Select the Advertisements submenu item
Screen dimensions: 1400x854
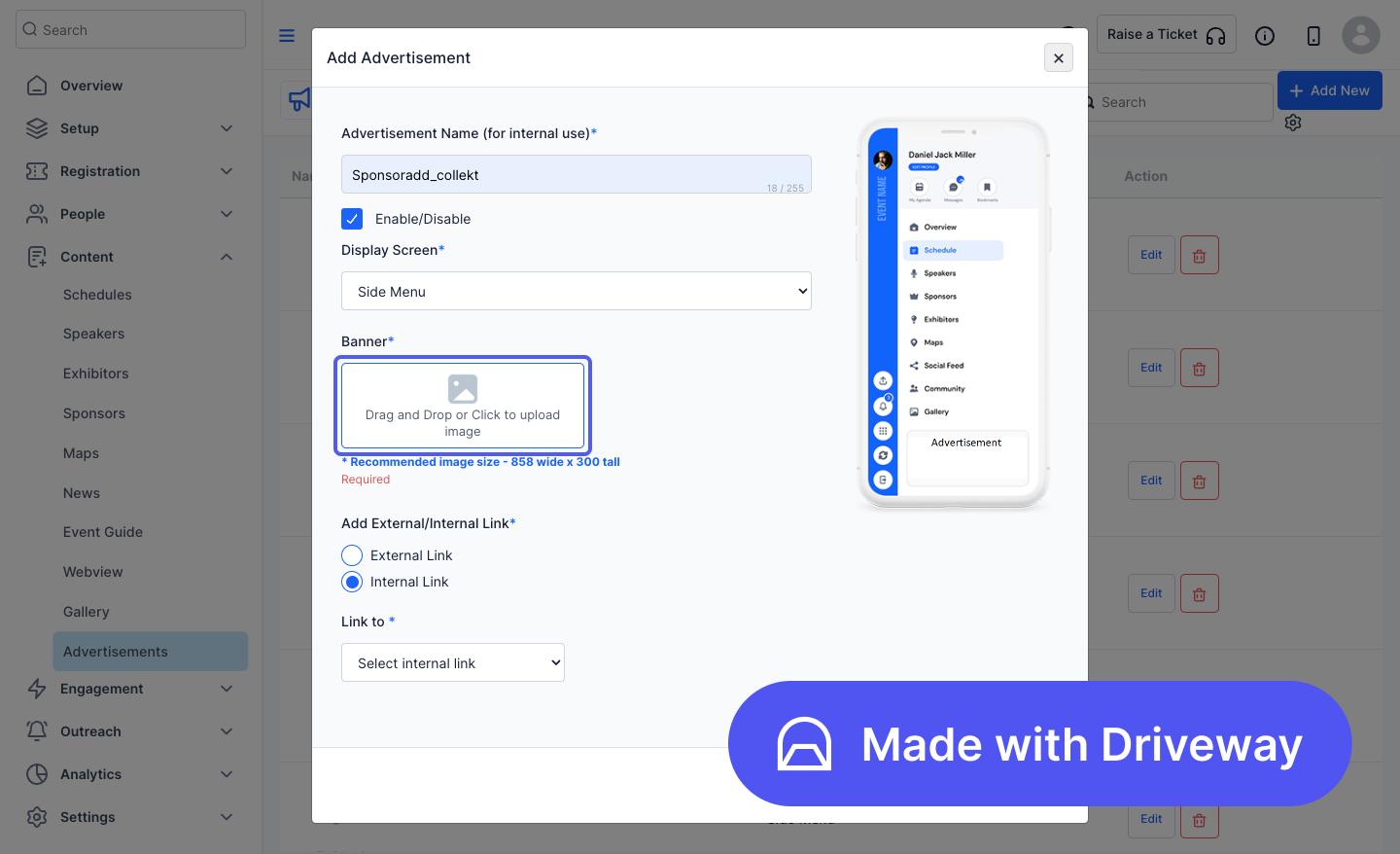pos(151,652)
